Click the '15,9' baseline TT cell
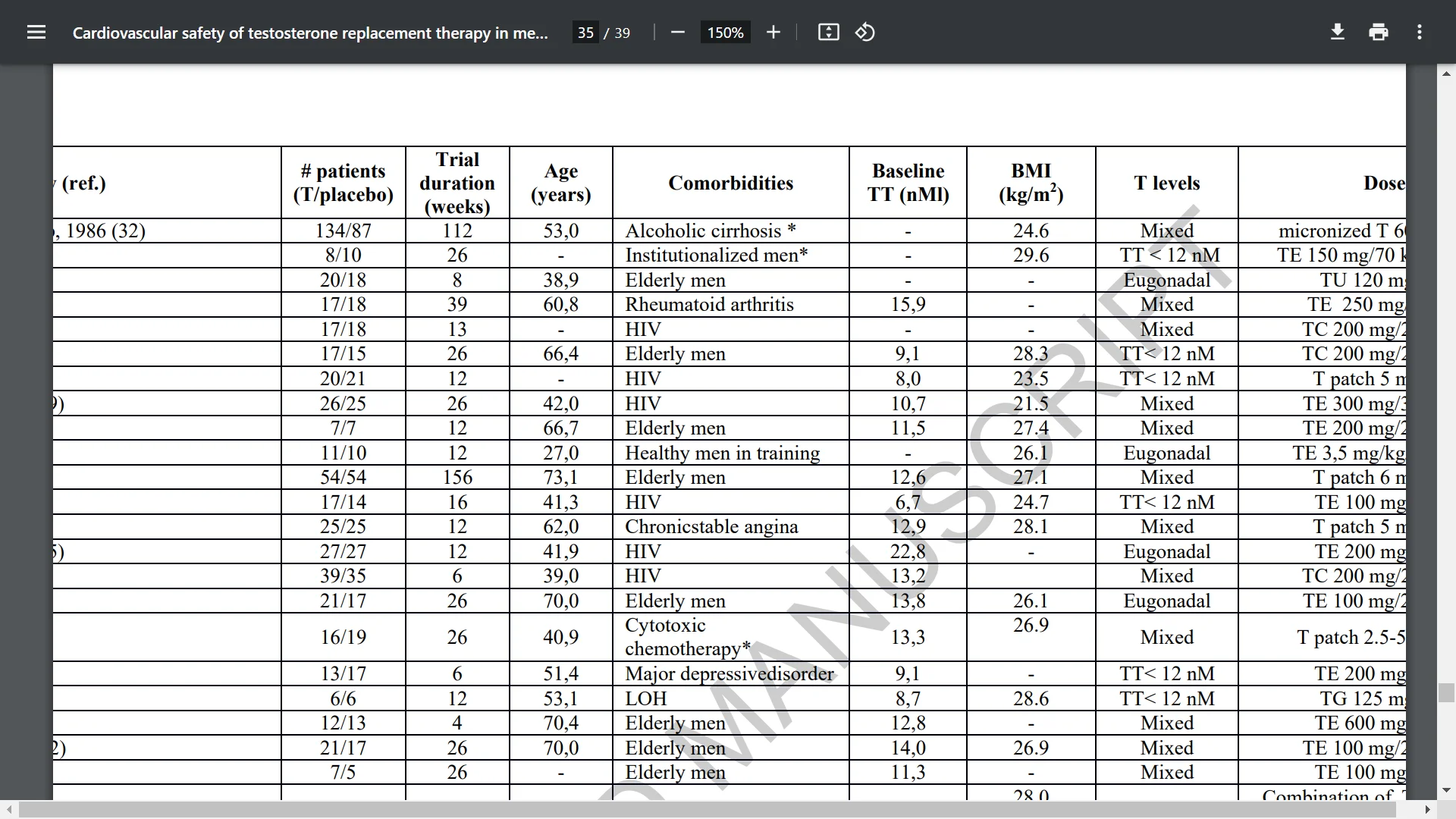 pyautogui.click(x=908, y=304)
